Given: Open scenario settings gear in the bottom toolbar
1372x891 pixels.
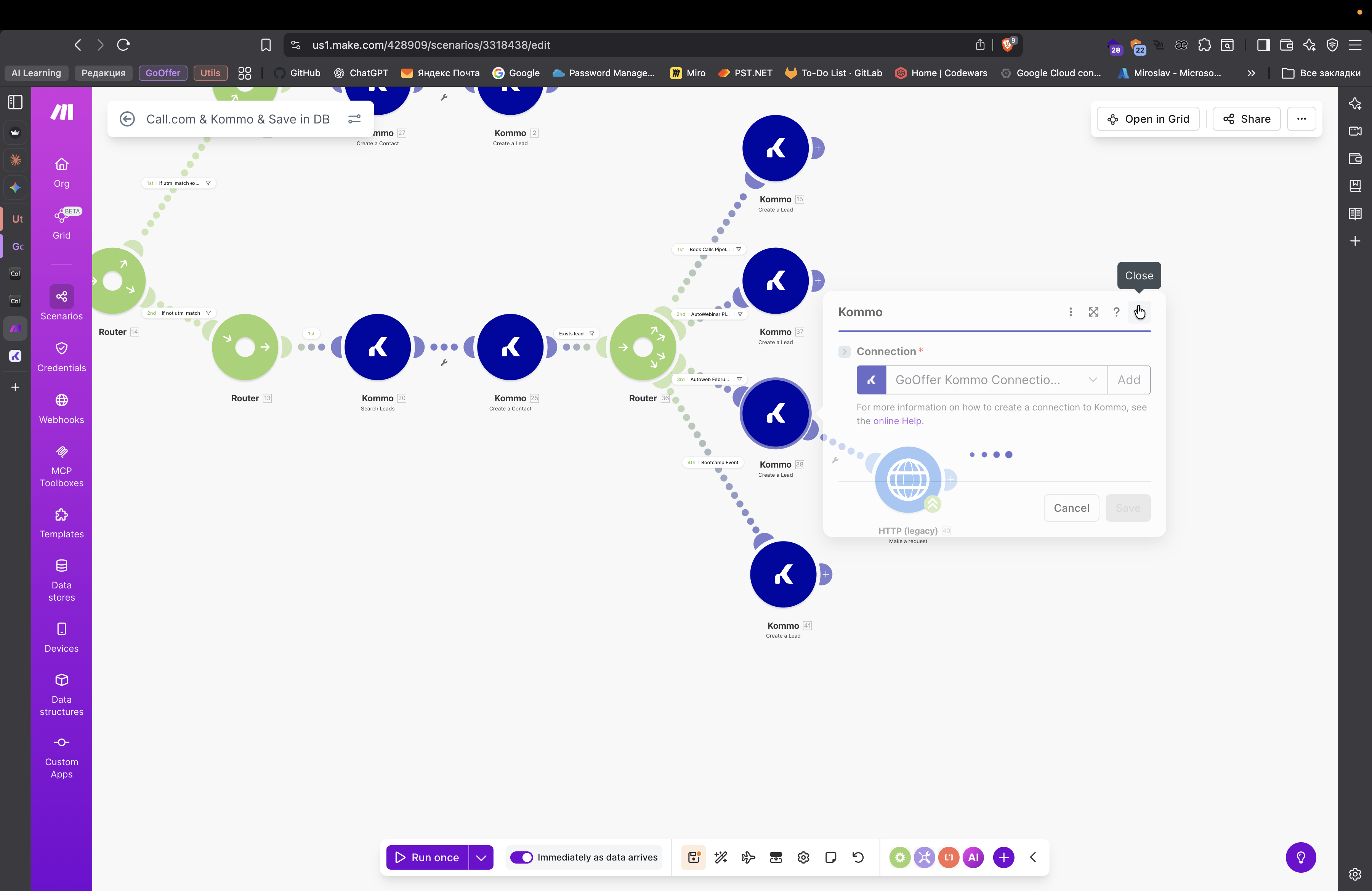Looking at the screenshot, I should pyautogui.click(x=803, y=857).
